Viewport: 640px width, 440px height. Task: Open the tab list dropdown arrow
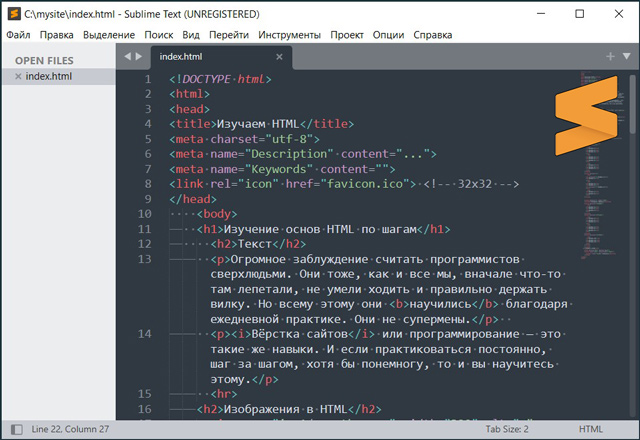coord(627,56)
